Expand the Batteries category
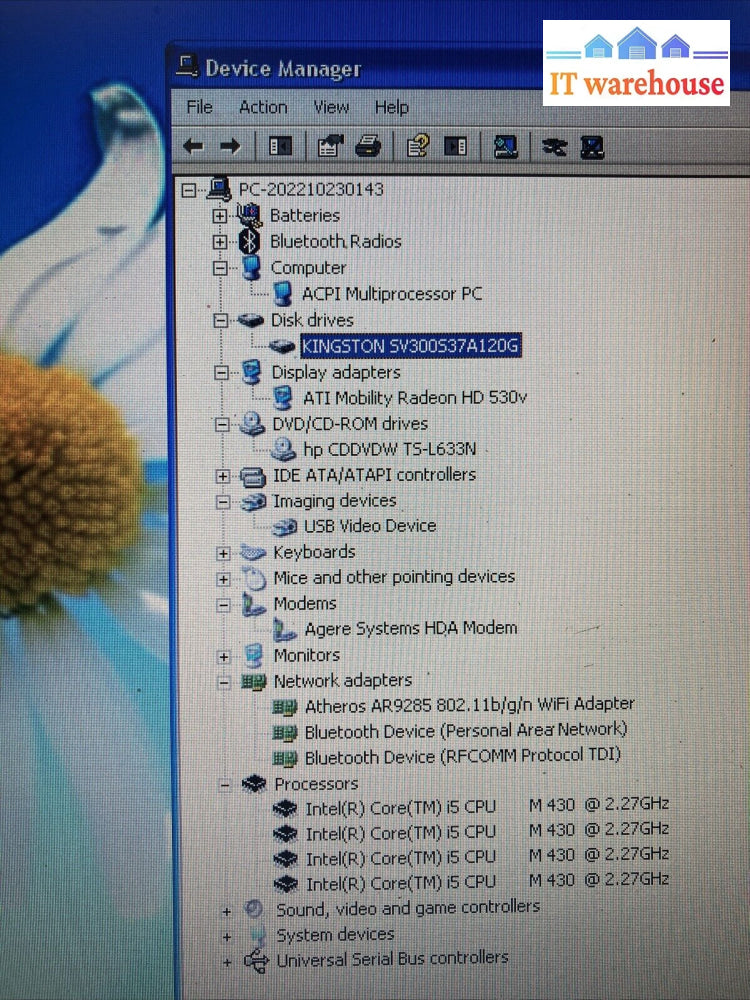750x1000 pixels. [x=220, y=215]
